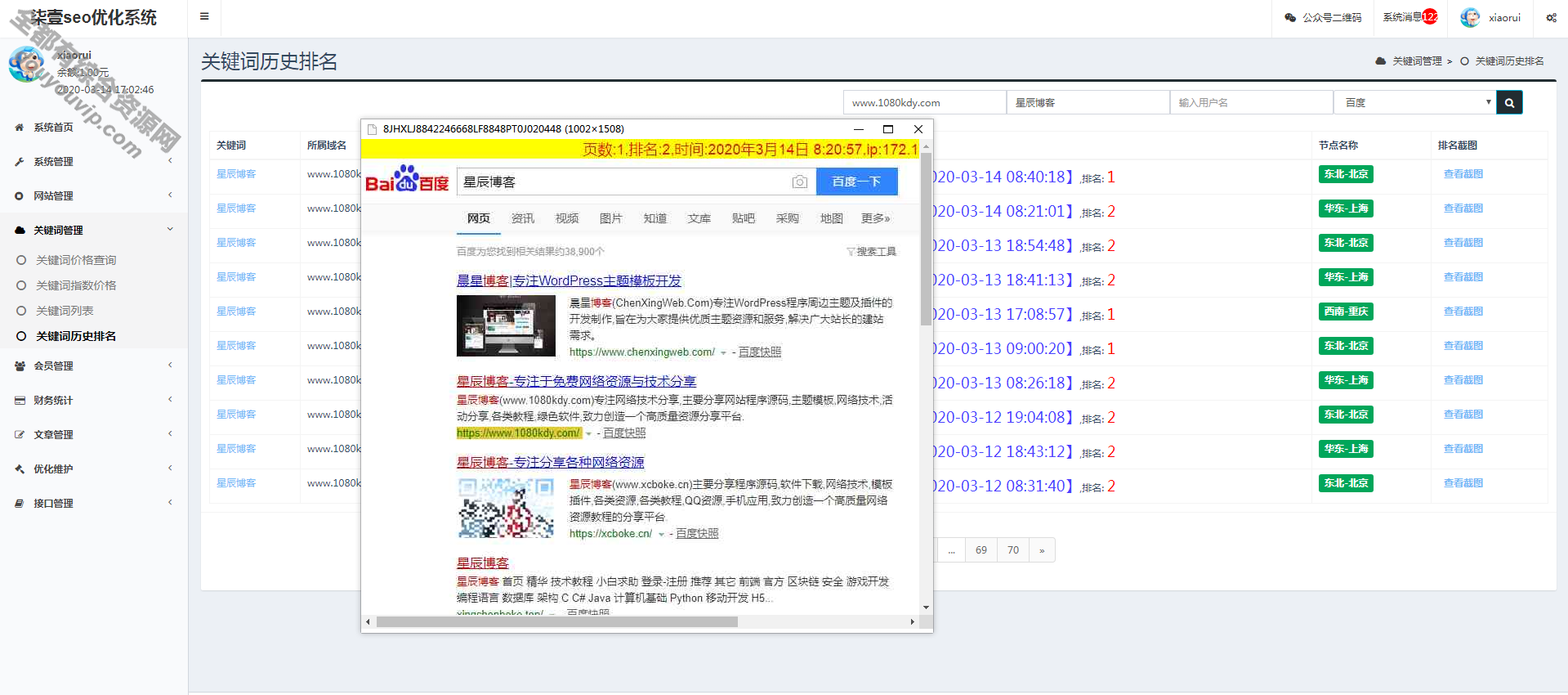Click the 文章管理 edit icon
The image size is (1568, 695).
coord(19,434)
